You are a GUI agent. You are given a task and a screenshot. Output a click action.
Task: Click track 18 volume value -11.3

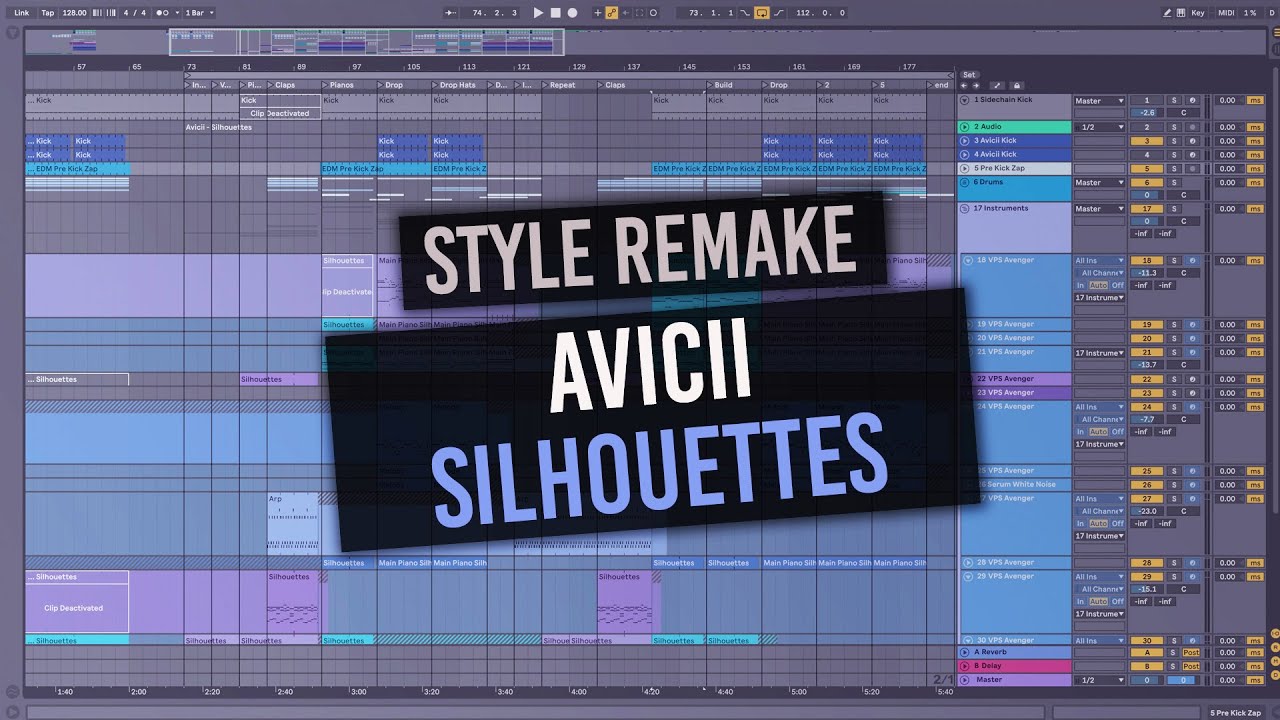point(1147,273)
